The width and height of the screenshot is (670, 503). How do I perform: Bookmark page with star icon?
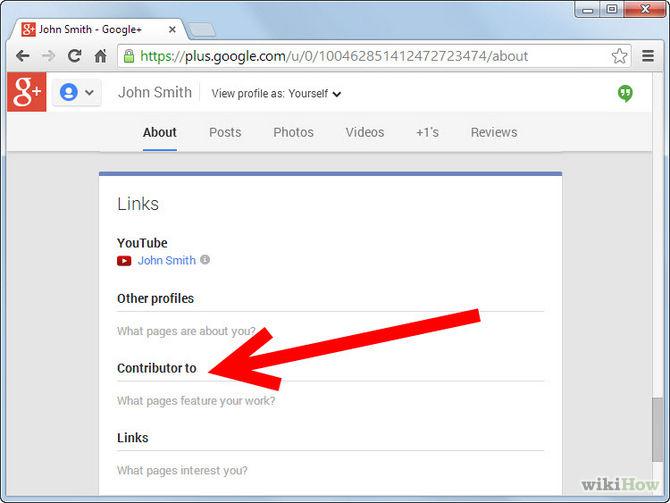619,56
